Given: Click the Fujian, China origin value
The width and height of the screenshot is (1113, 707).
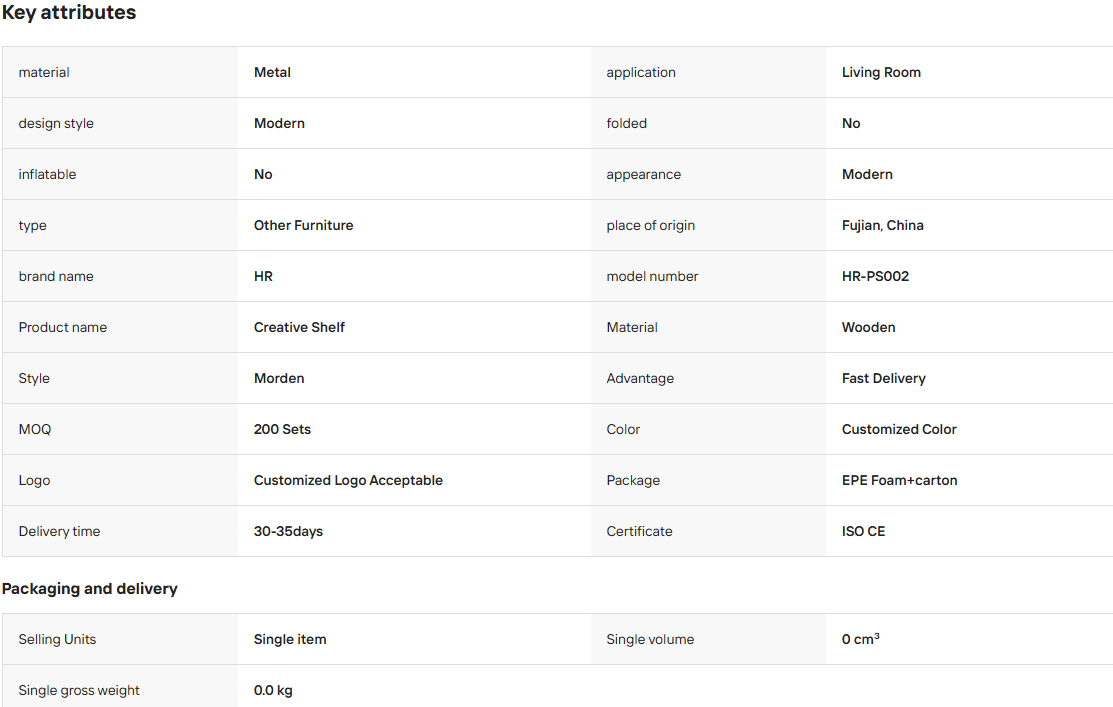Looking at the screenshot, I should (882, 225).
